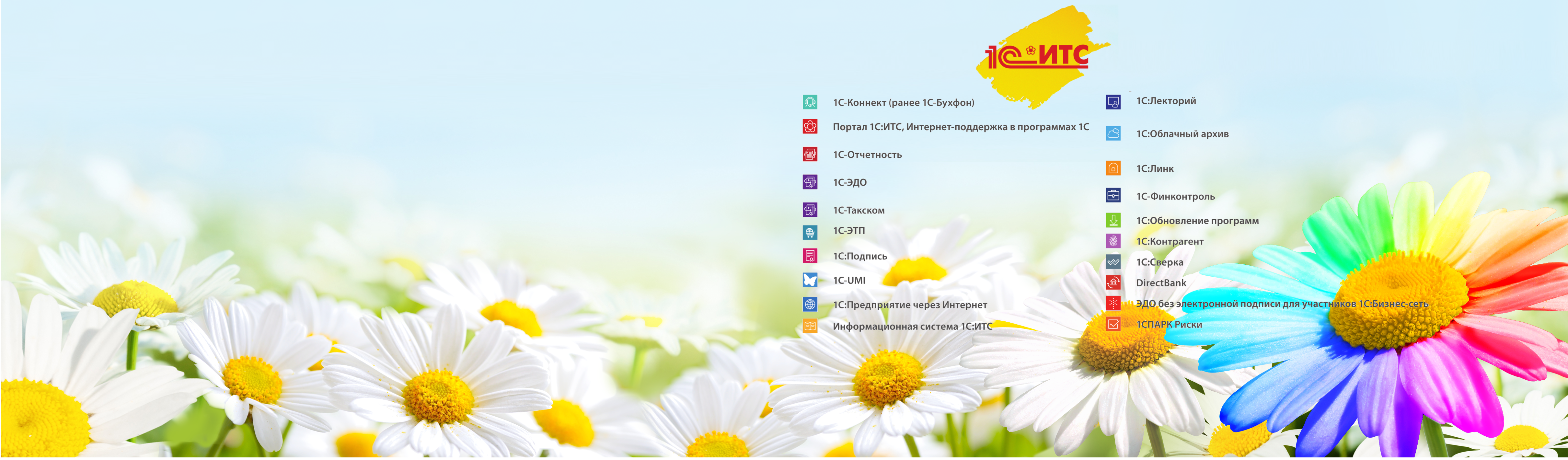1568x460 pixels.
Task: Open the 1СПАРК Риски label
Action: click(x=1169, y=325)
